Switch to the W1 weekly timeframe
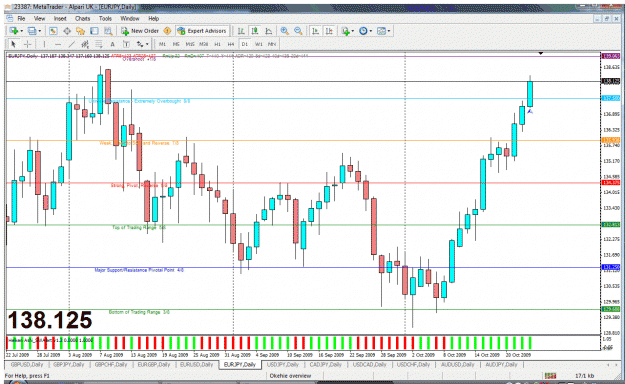 [259, 44]
